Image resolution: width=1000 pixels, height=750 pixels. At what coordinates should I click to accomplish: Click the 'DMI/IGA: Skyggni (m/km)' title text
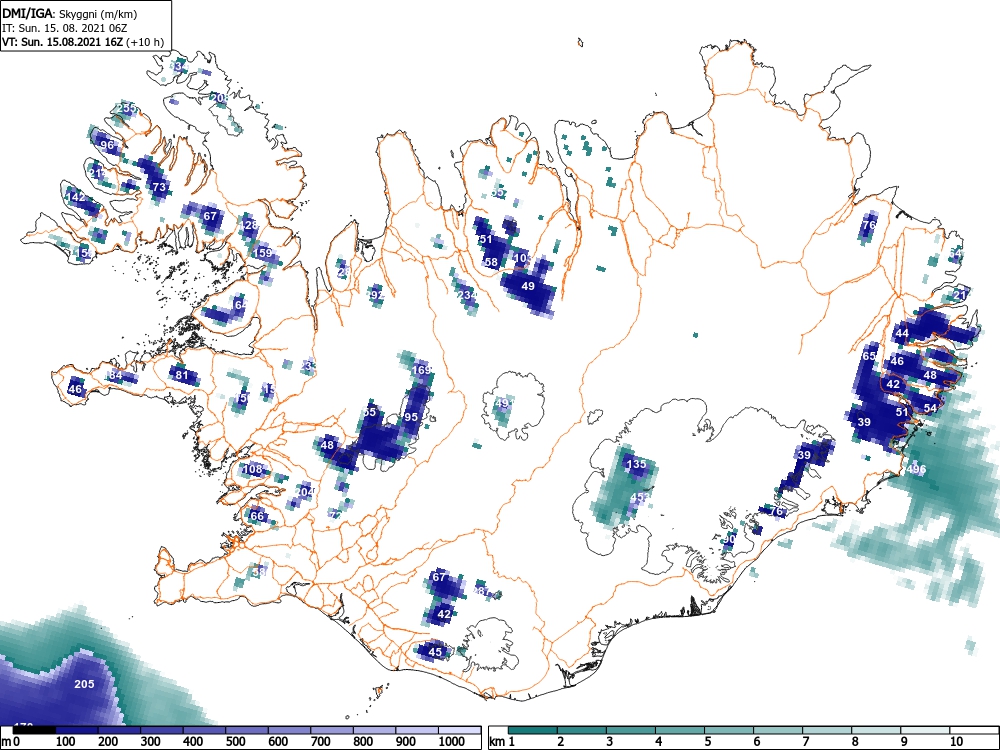pyautogui.click(x=70, y=13)
